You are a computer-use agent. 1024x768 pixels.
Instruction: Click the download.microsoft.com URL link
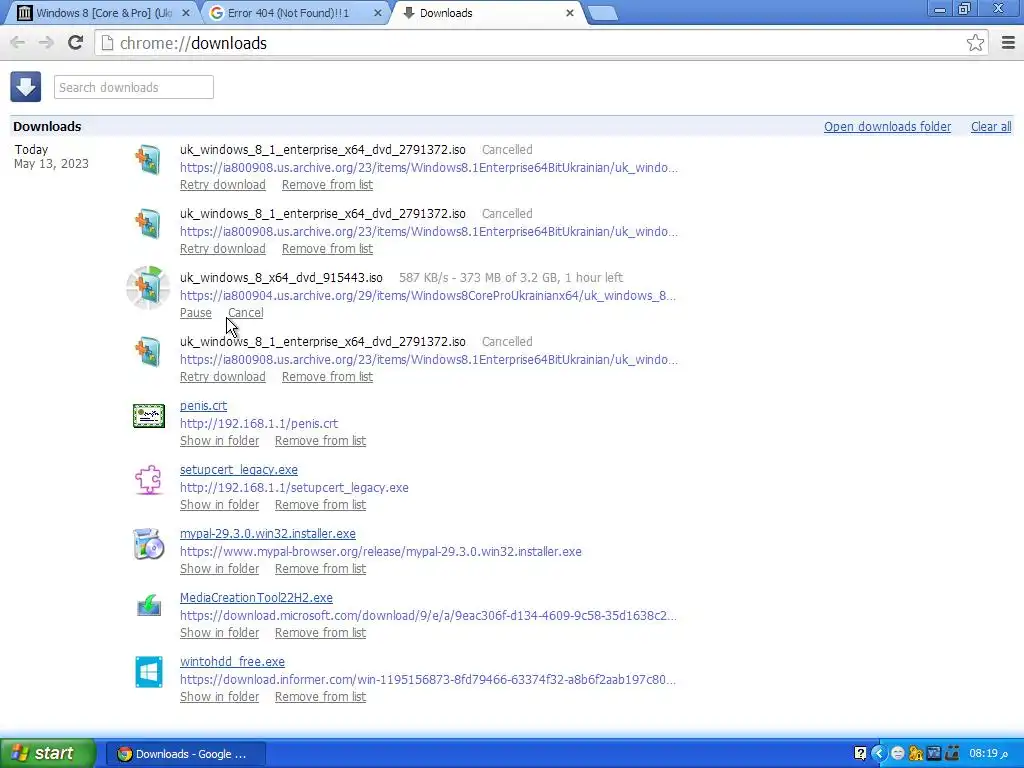coord(428,616)
